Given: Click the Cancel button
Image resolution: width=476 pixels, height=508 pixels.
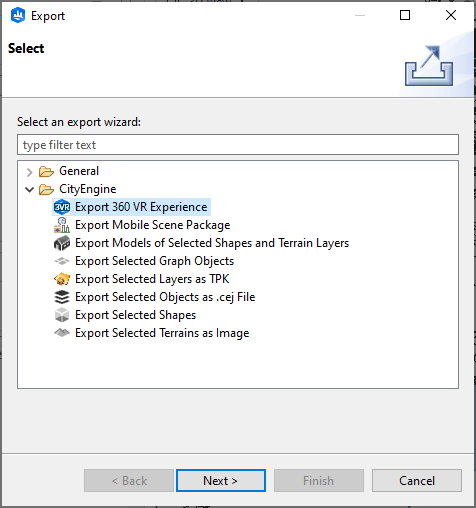Looking at the screenshot, I should tap(417, 481).
